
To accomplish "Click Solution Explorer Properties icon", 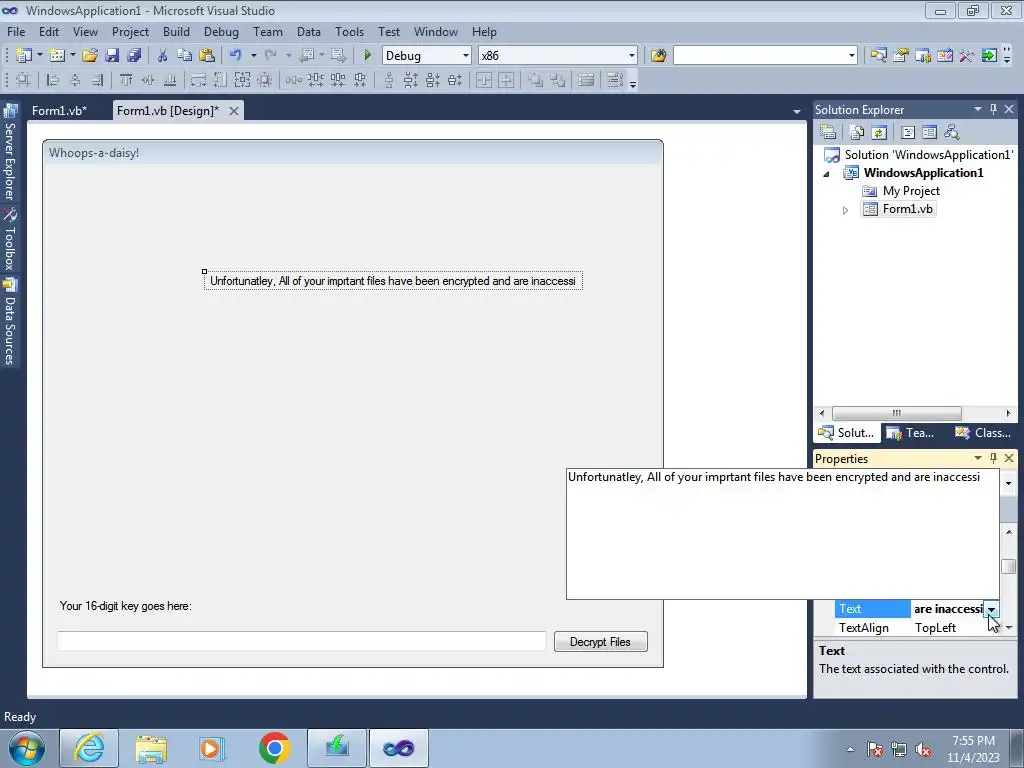I will 828,133.
